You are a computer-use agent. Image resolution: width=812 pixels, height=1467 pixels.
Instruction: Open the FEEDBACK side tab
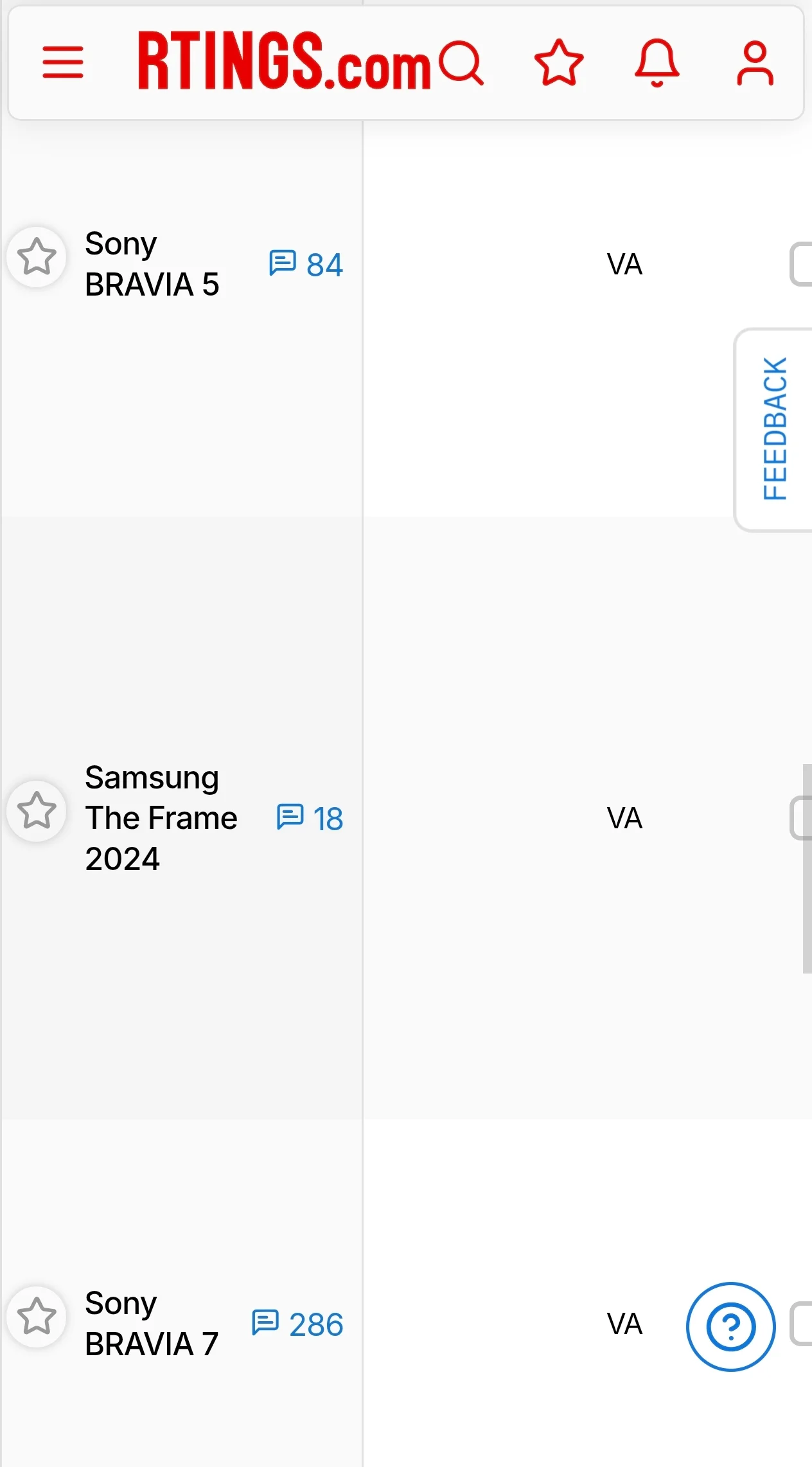(x=775, y=429)
